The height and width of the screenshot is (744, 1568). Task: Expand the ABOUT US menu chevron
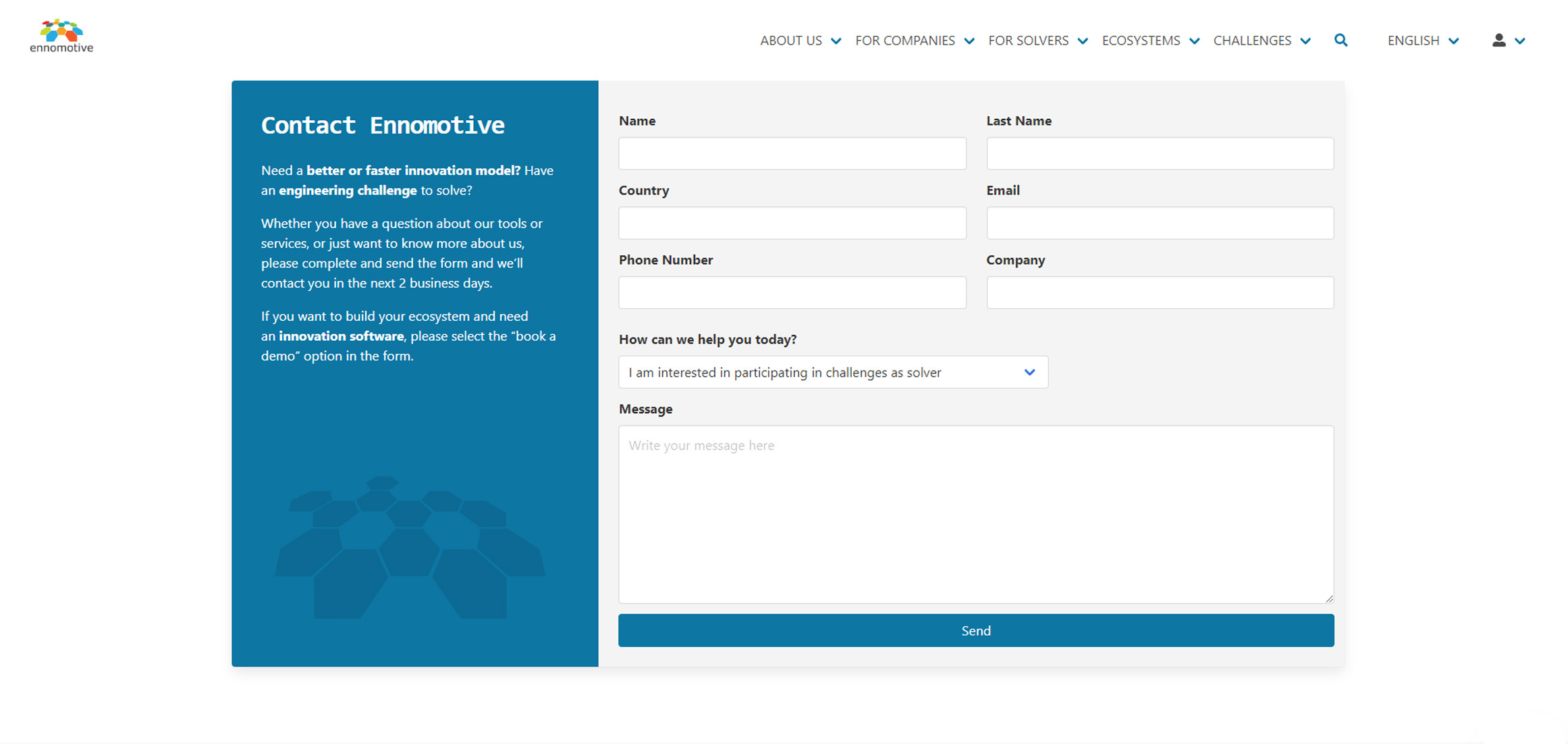point(836,41)
